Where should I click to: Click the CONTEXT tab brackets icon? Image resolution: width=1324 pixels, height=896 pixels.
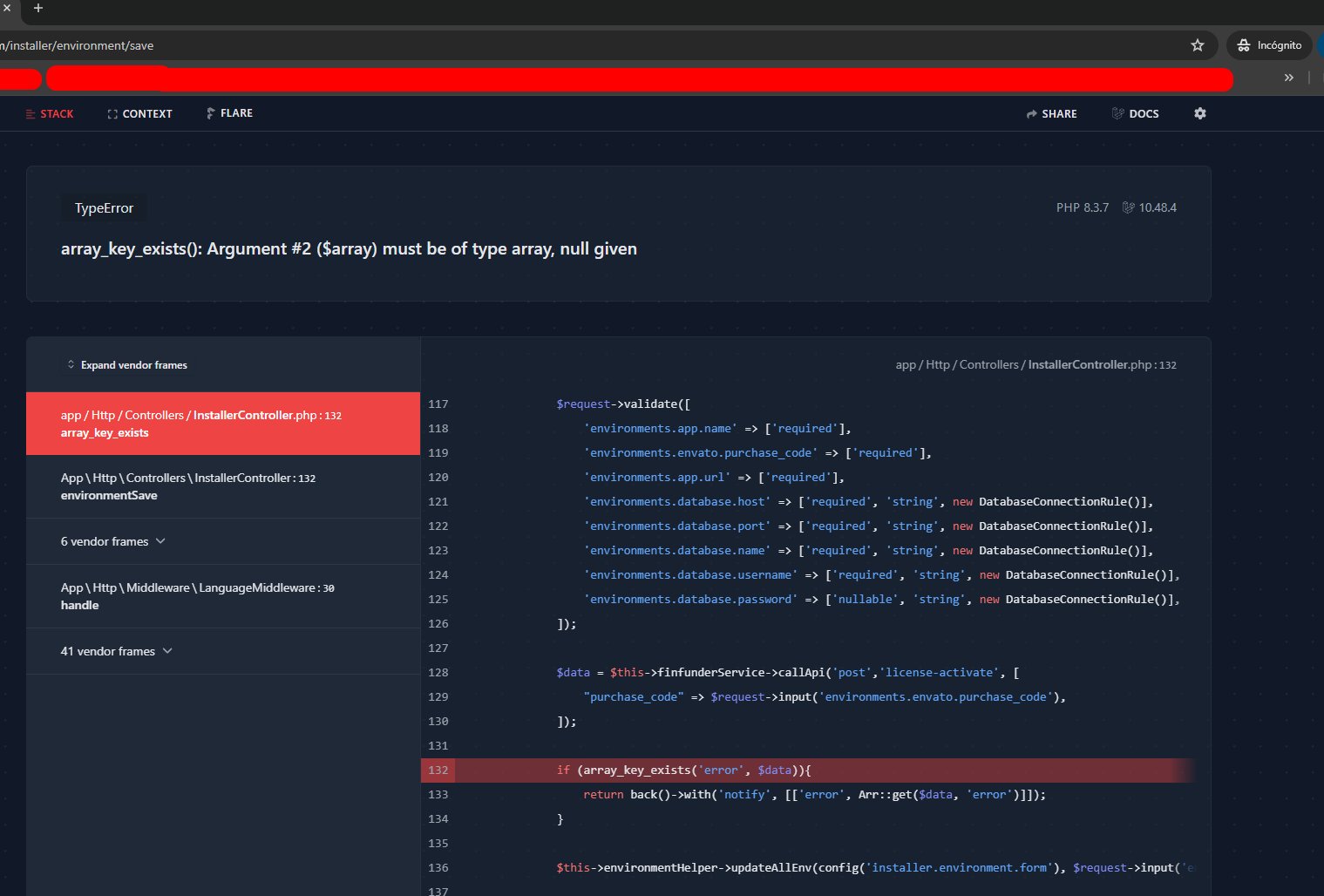[112, 114]
